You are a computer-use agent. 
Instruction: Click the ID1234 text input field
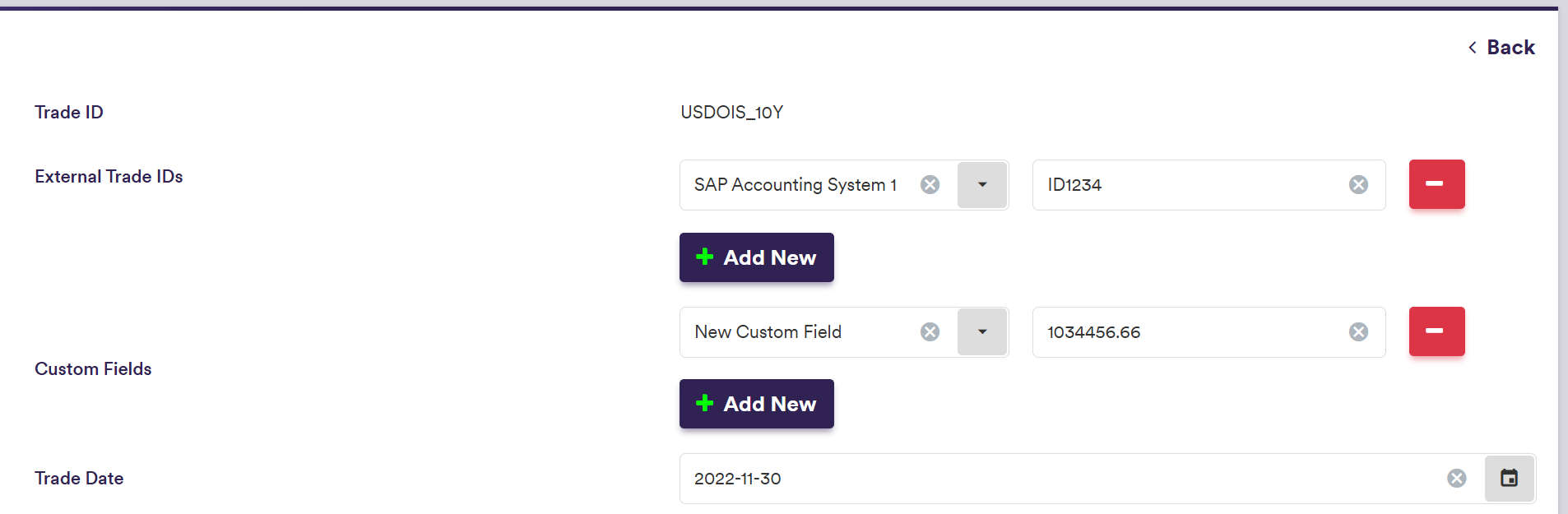coord(1185,185)
